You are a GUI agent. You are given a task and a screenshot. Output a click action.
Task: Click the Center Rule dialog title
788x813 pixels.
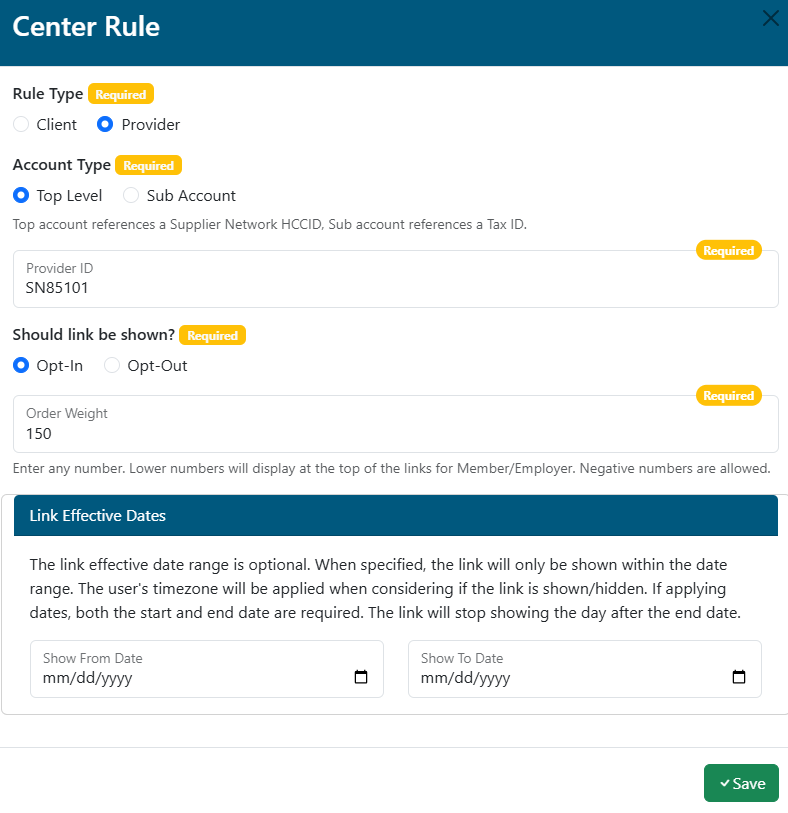[x=86, y=26]
